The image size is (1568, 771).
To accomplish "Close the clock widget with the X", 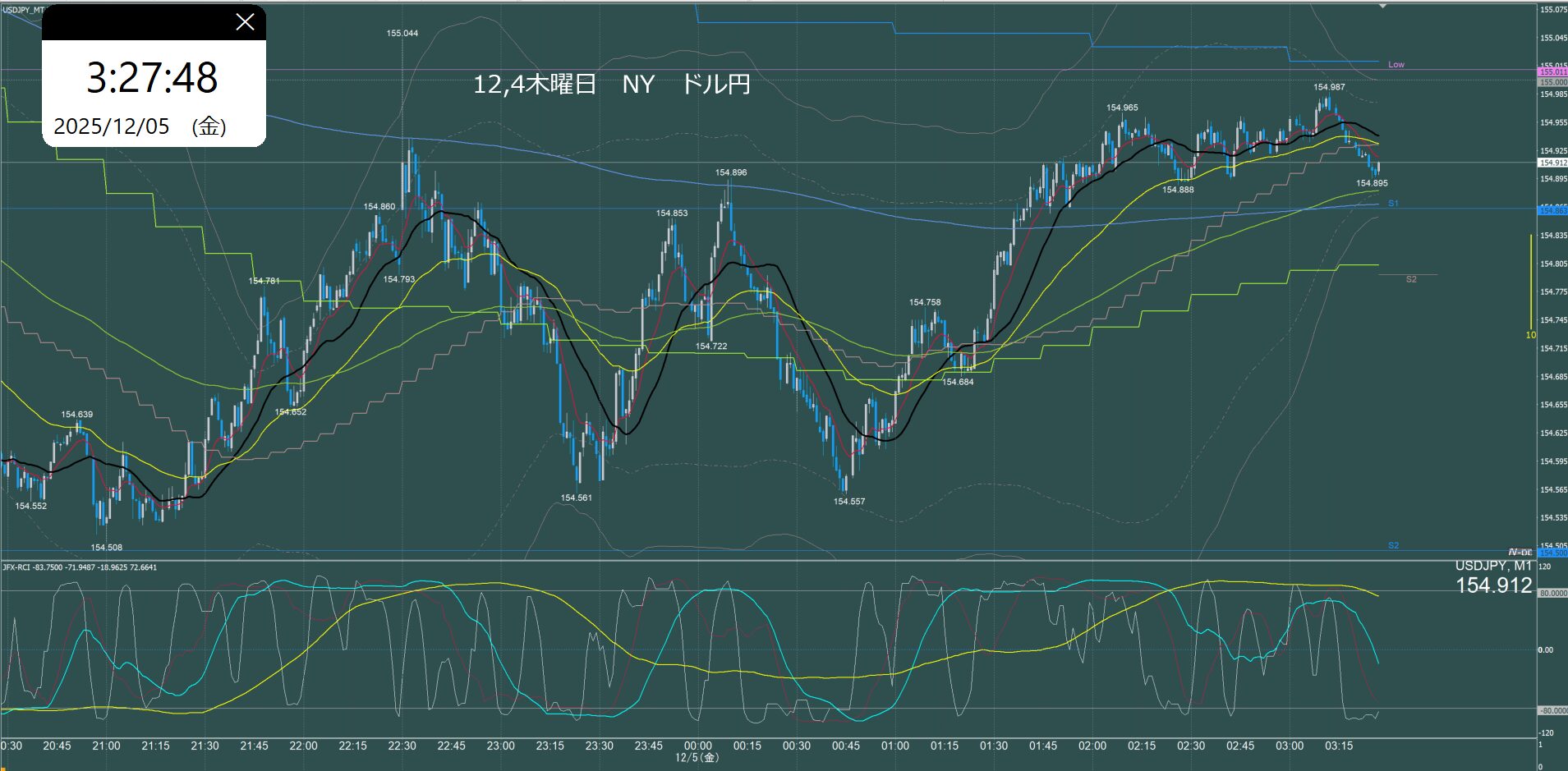I will pos(245,22).
